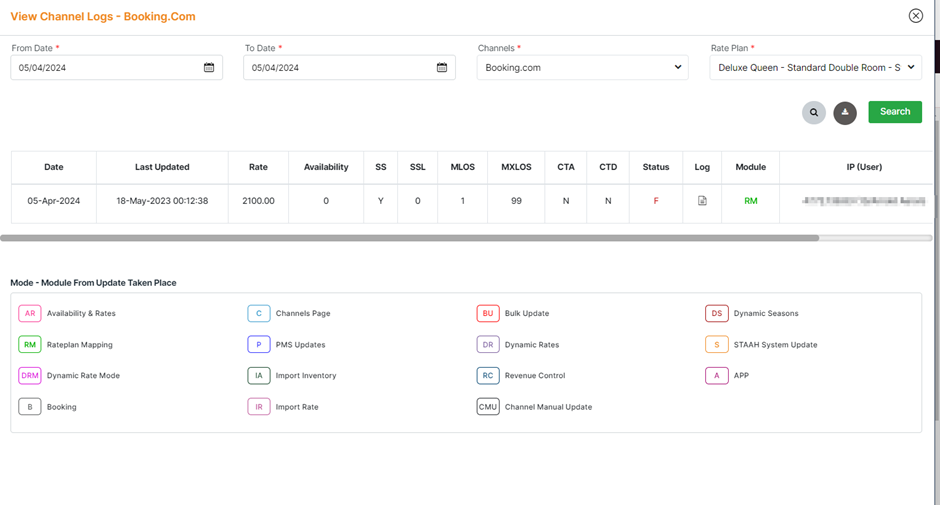Click the dark round upload arrow icon
Screen dimensions: 940x505
tap(845, 112)
